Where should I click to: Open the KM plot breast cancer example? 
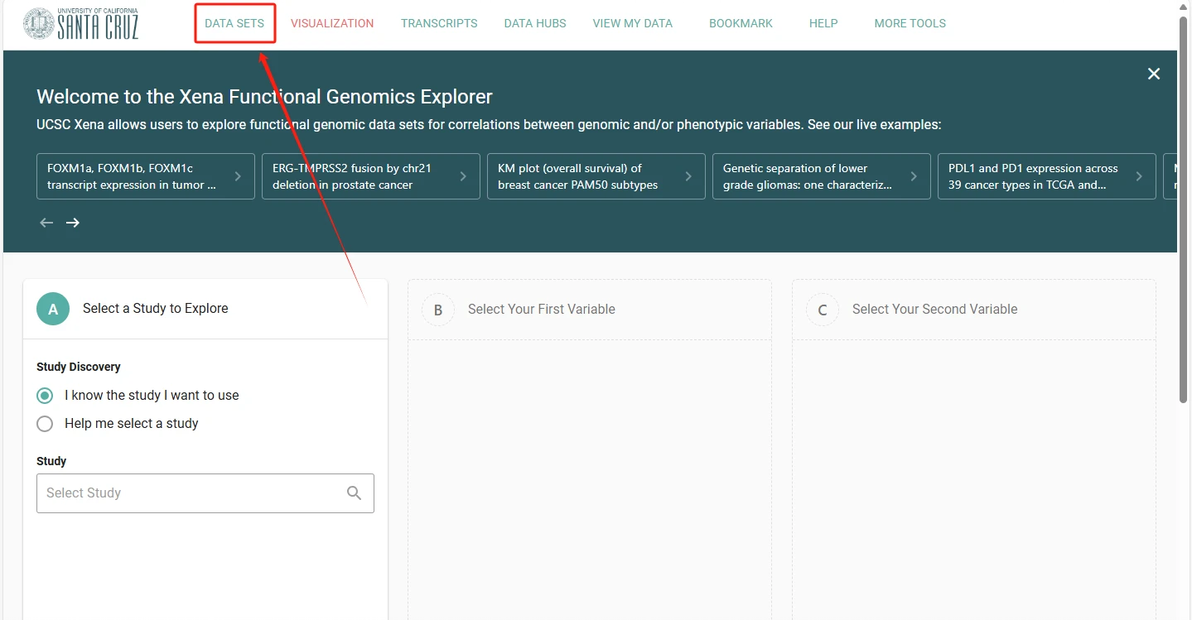pos(595,176)
